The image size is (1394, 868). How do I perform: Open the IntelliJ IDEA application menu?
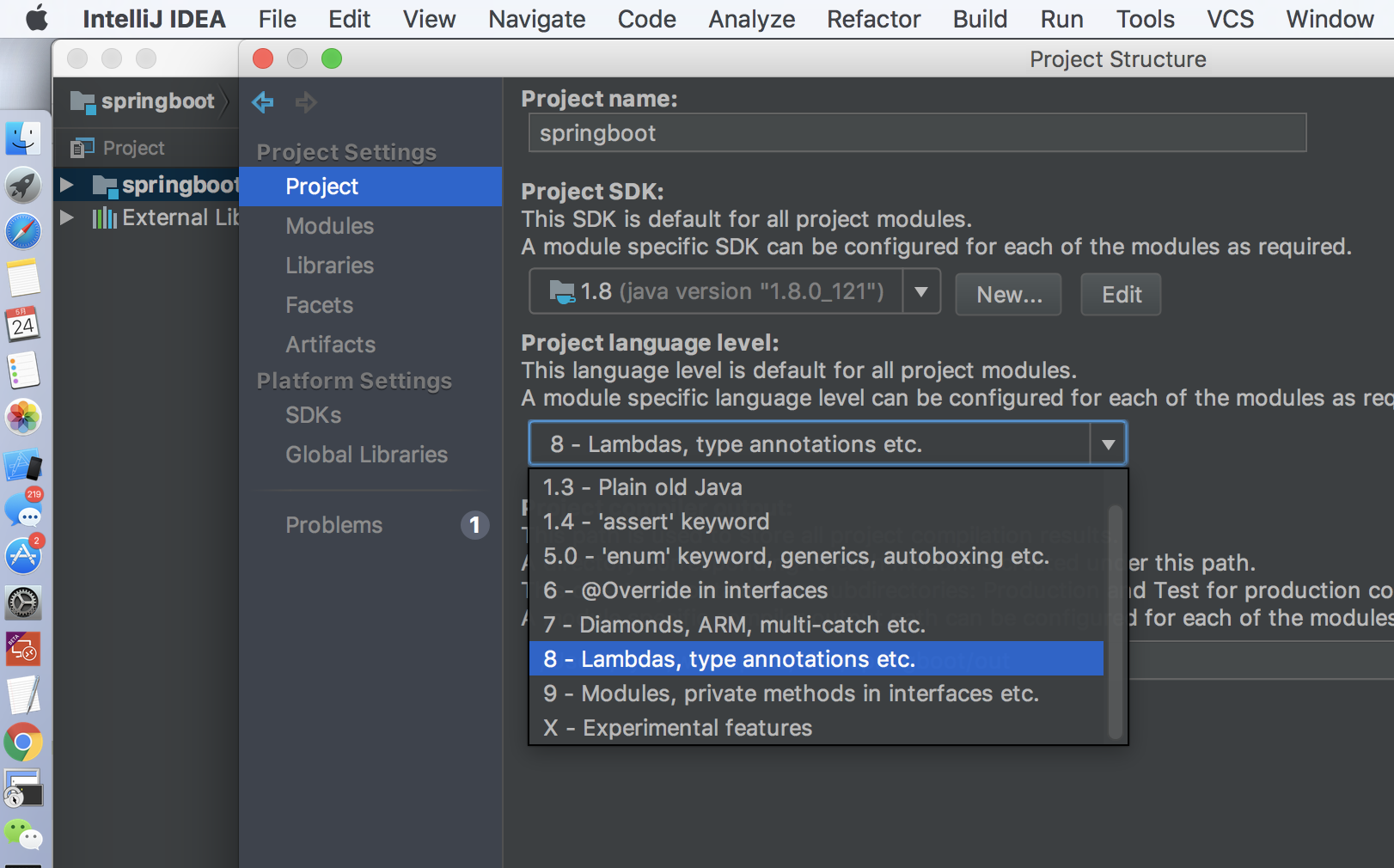click(x=154, y=19)
